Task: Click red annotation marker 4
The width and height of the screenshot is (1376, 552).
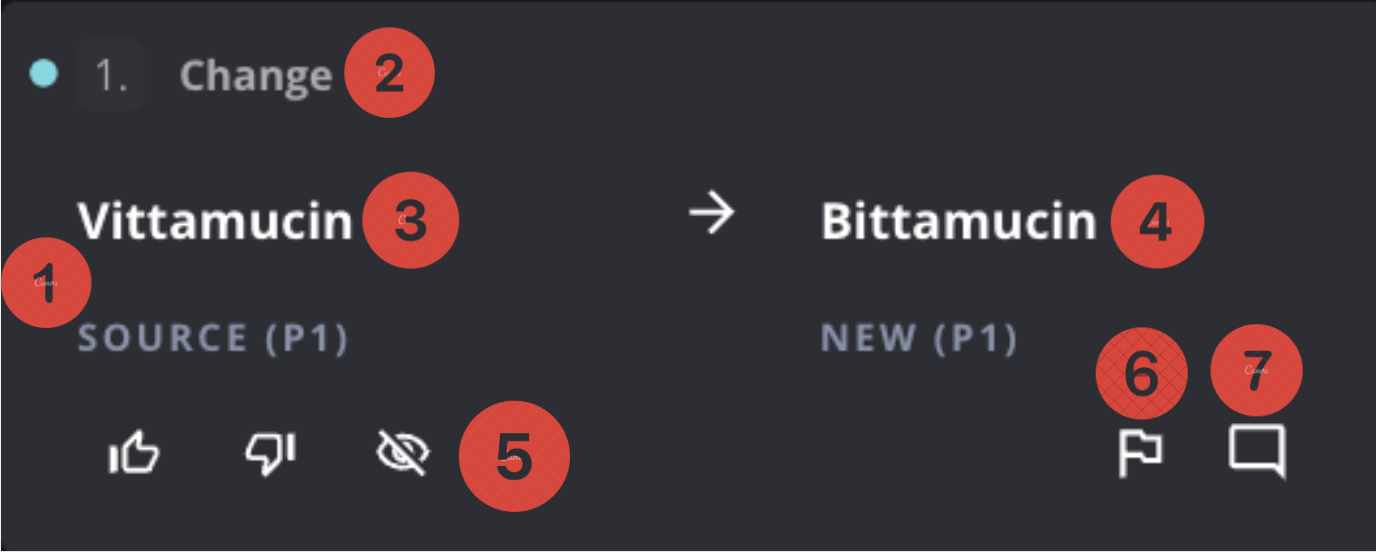Action: [x=1154, y=222]
